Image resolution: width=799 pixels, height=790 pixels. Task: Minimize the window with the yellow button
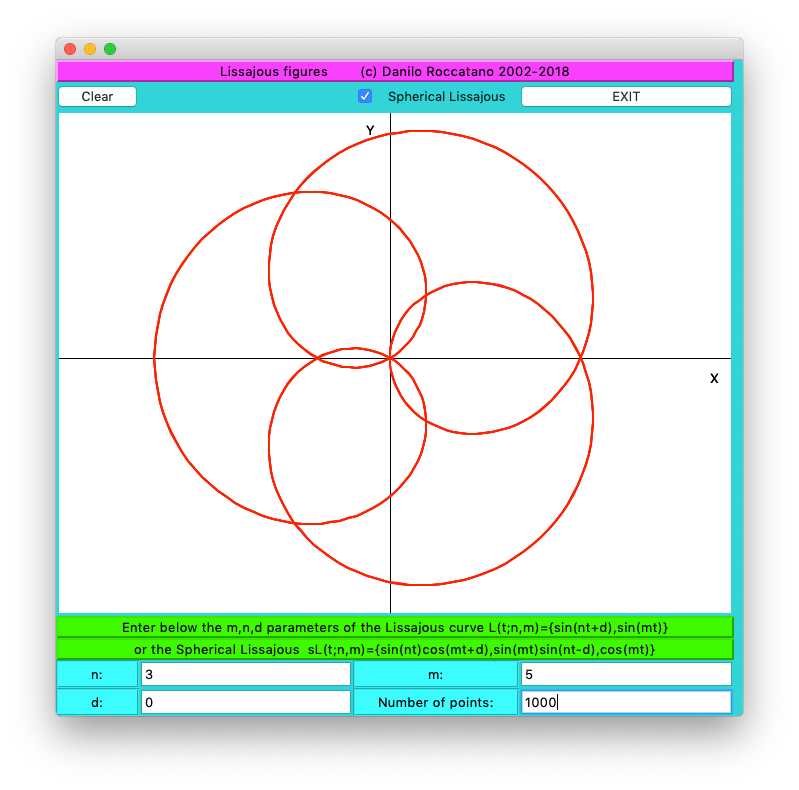90,49
